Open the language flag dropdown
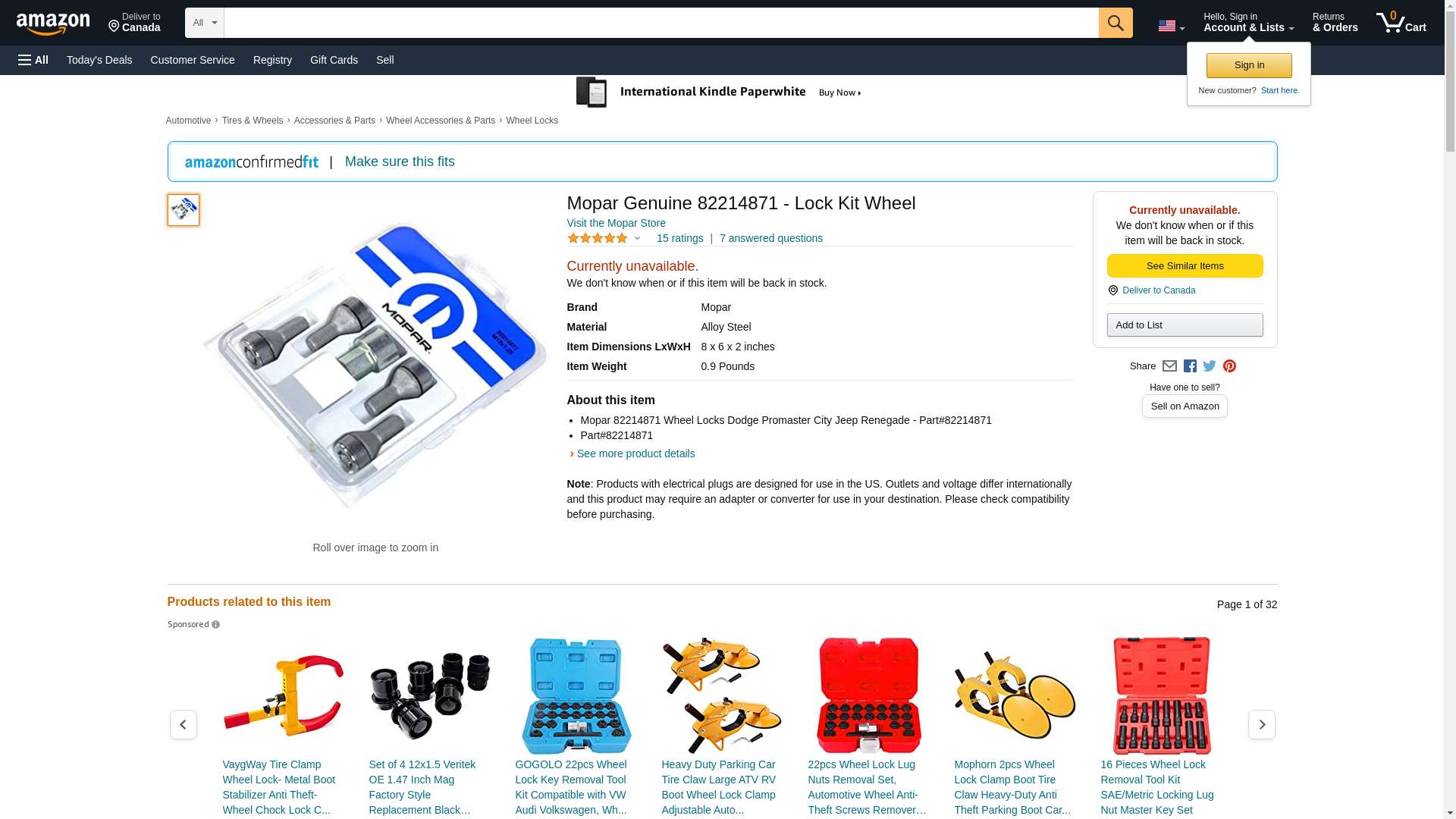The height and width of the screenshot is (819, 1456). point(1171,26)
